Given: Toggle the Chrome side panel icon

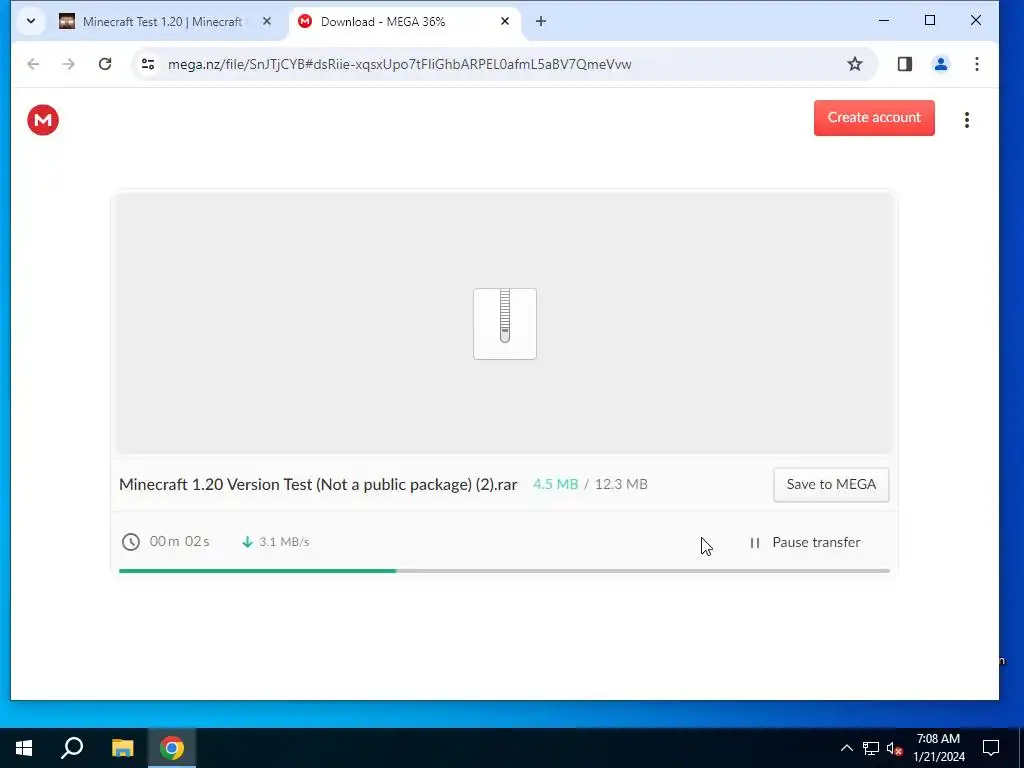Looking at the screenshot, I should tap(904, 64).
